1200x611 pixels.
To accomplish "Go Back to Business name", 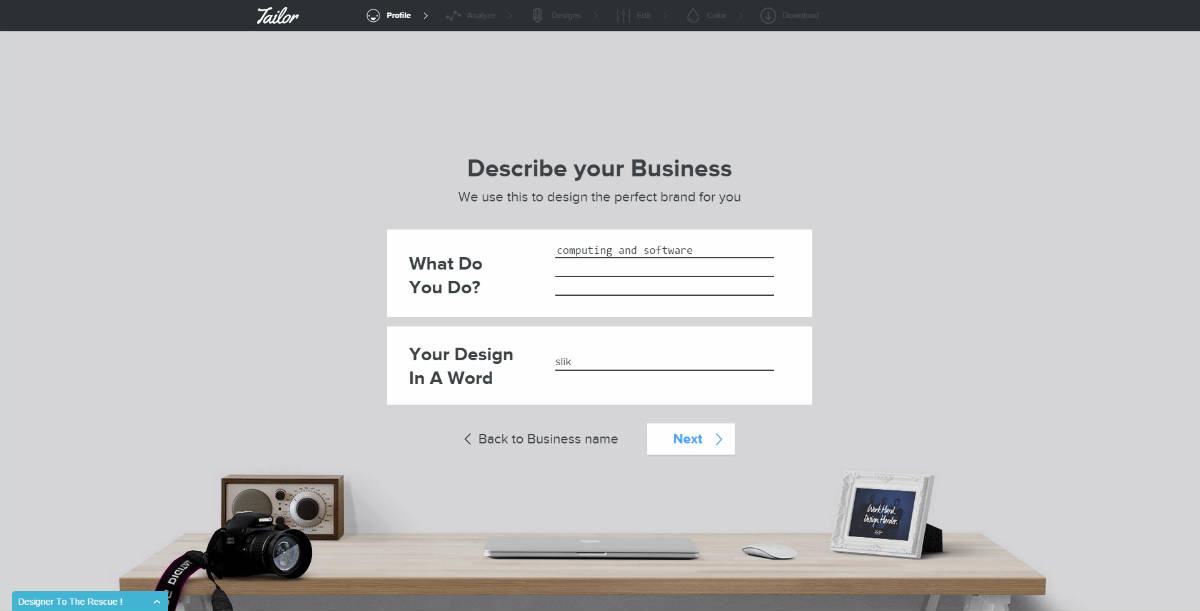I will [547, 439].
